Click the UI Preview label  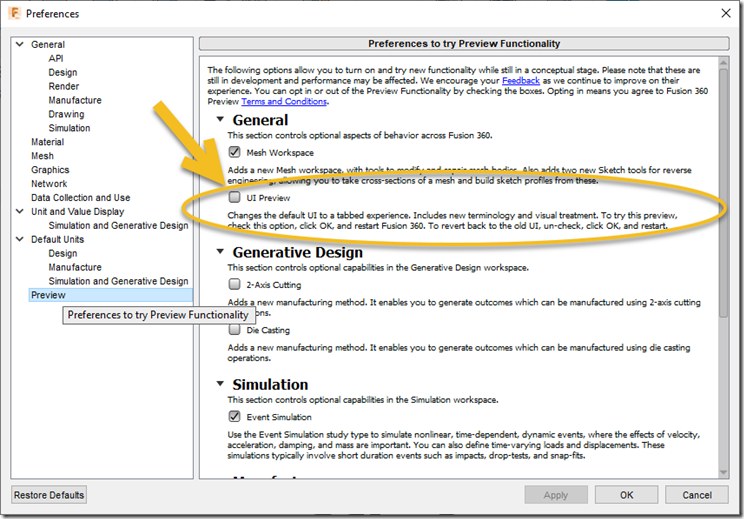[268, 198]
